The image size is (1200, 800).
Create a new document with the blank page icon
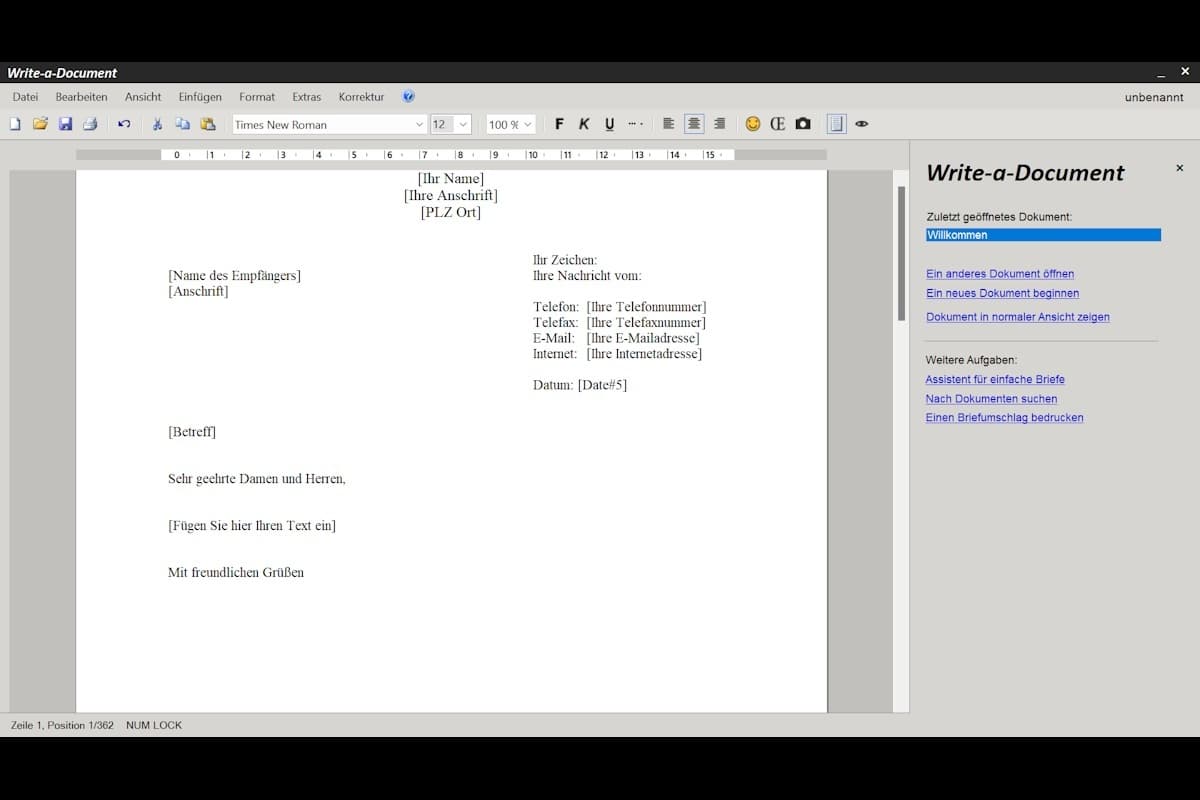click(x=14, y=123)
